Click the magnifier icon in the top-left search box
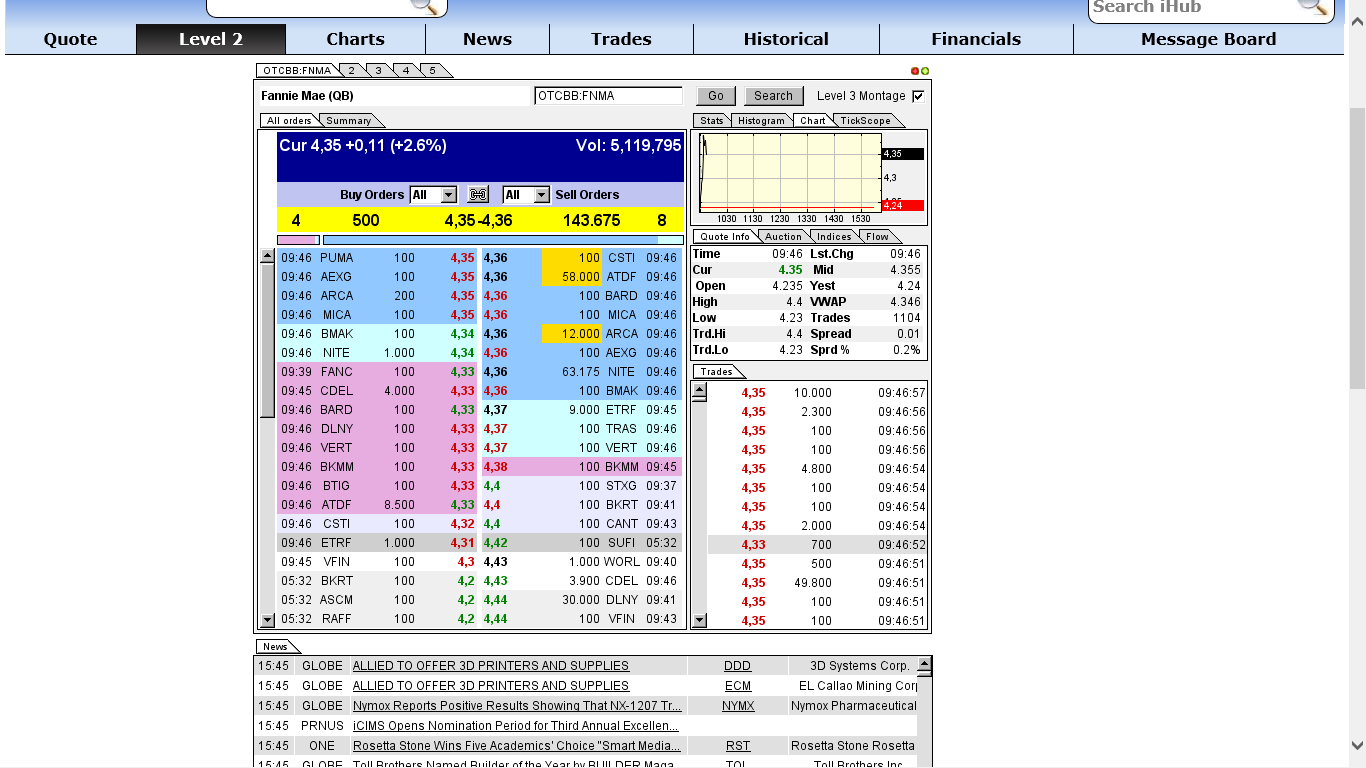 [x=425, y=7]
